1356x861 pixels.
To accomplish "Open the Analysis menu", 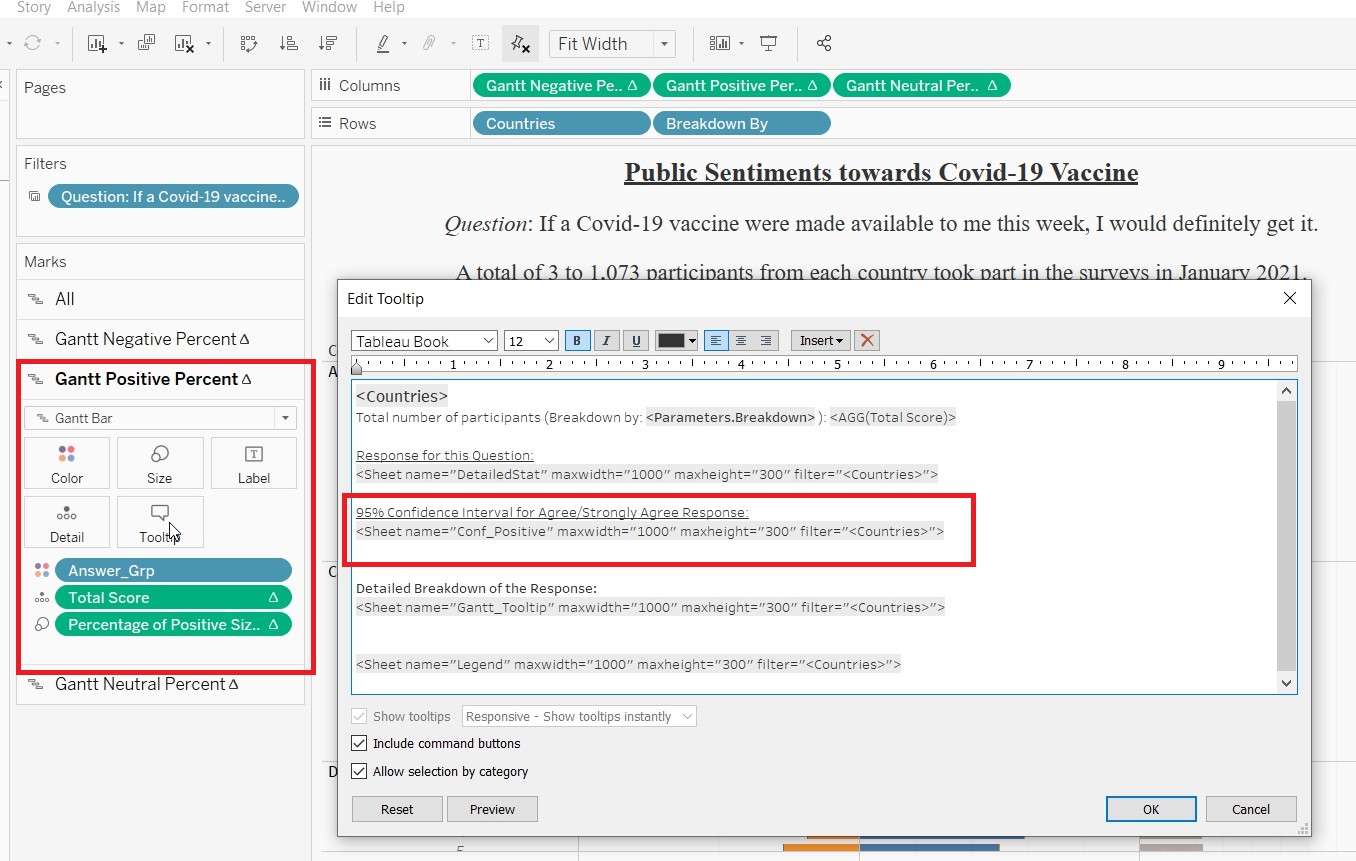I will tap(94, 7).
